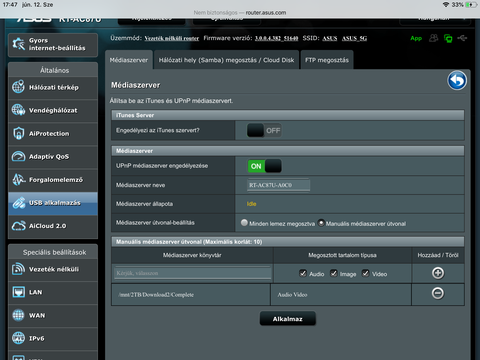480x360 pixels.
Task: Click the AiCloud cloud icon
Action: point(18,226)
